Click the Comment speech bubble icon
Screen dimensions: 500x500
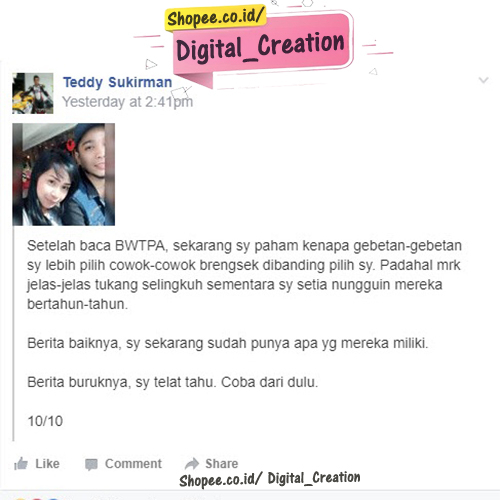pos(91,464)
